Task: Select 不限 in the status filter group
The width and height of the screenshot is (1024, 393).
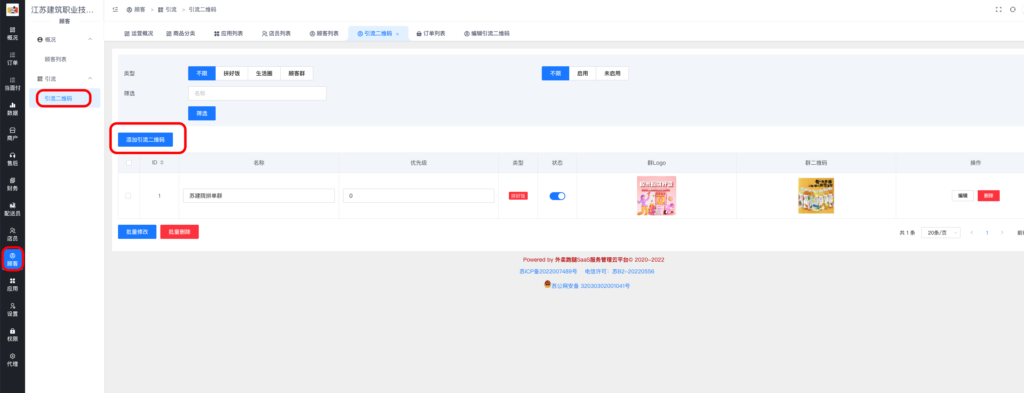Action: (555, 73)
